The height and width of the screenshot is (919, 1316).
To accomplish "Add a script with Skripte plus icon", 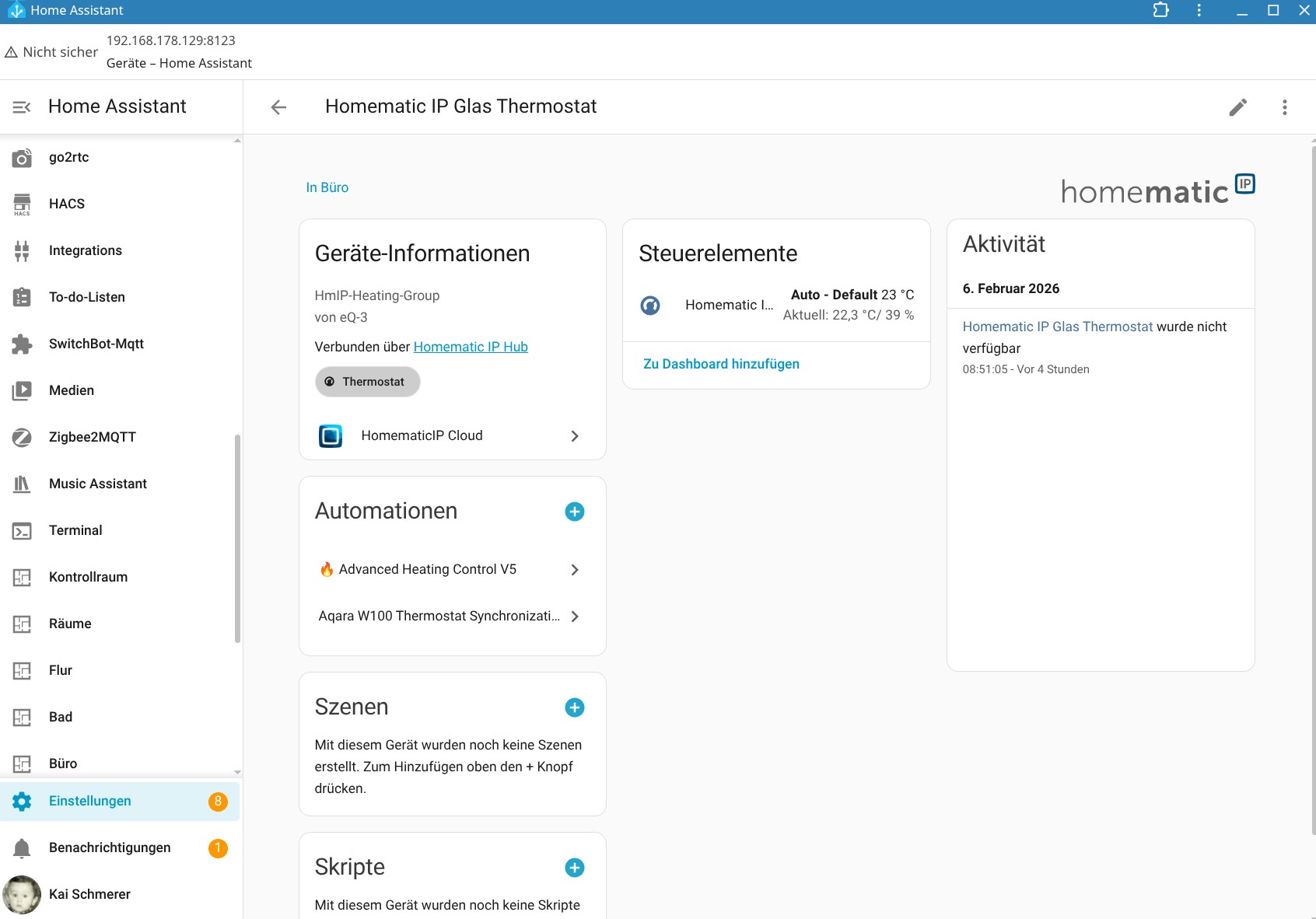I will pyautogui.click(x=575, y=868).
